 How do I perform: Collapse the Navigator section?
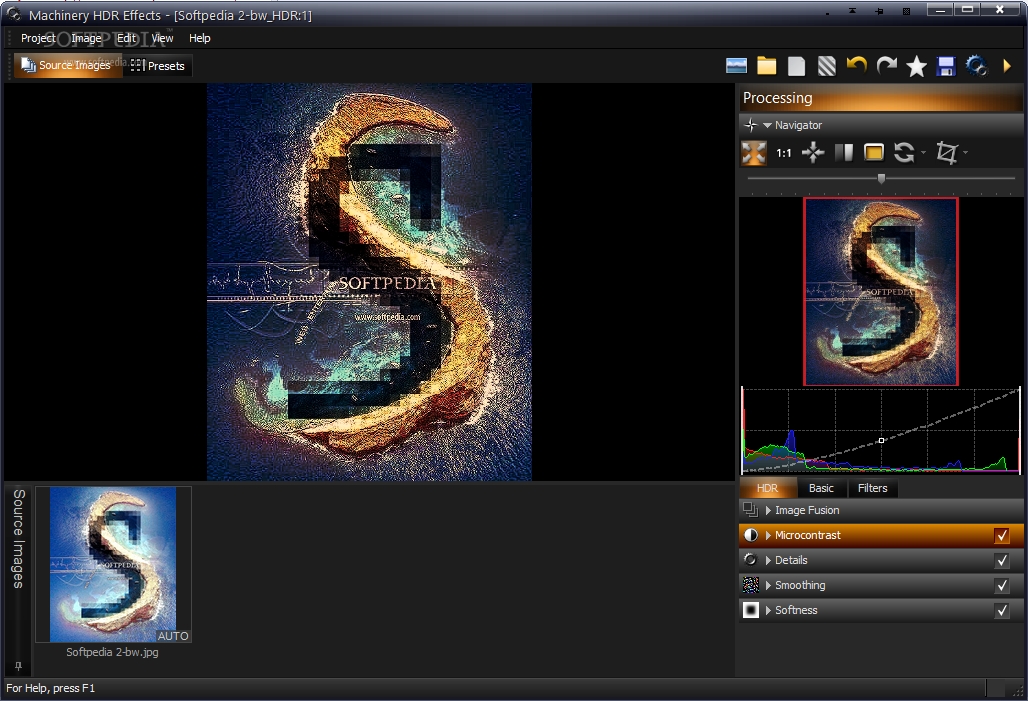click(767, 125)
